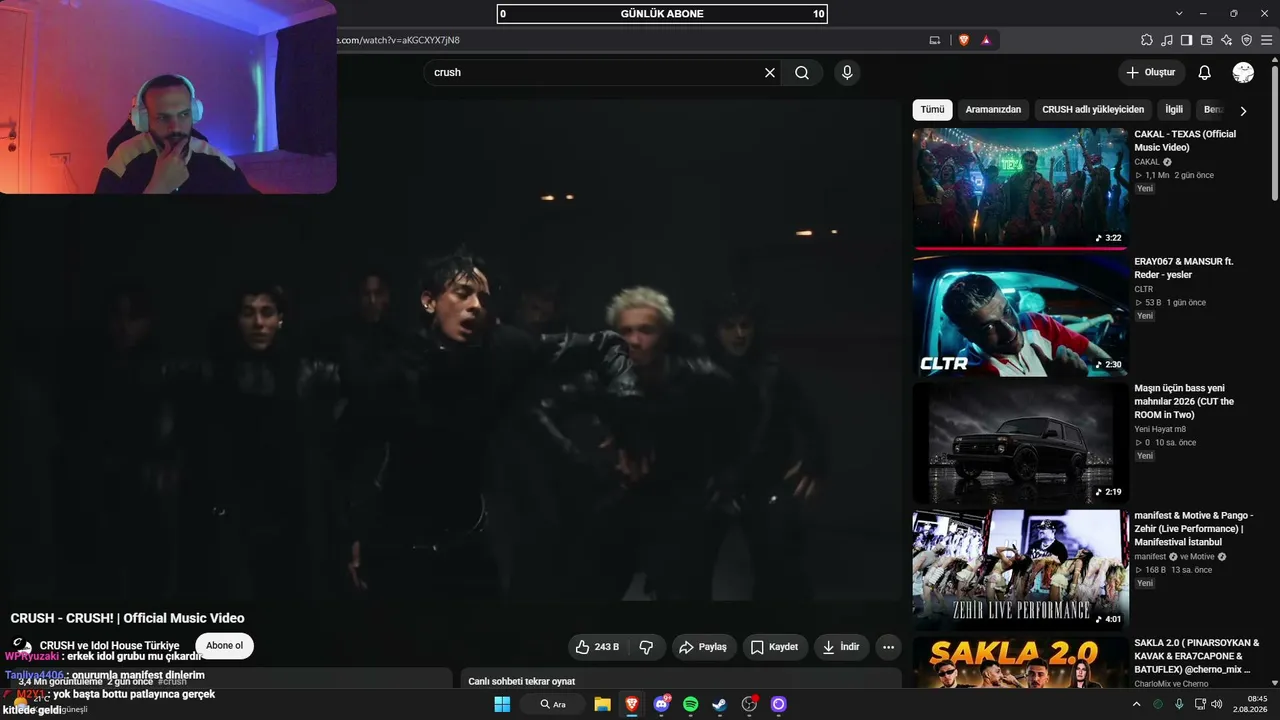The image size is (1280, 720).
Task: Open the CAKAL - TEXAS video thumbnail
Action: point(1020,188)
